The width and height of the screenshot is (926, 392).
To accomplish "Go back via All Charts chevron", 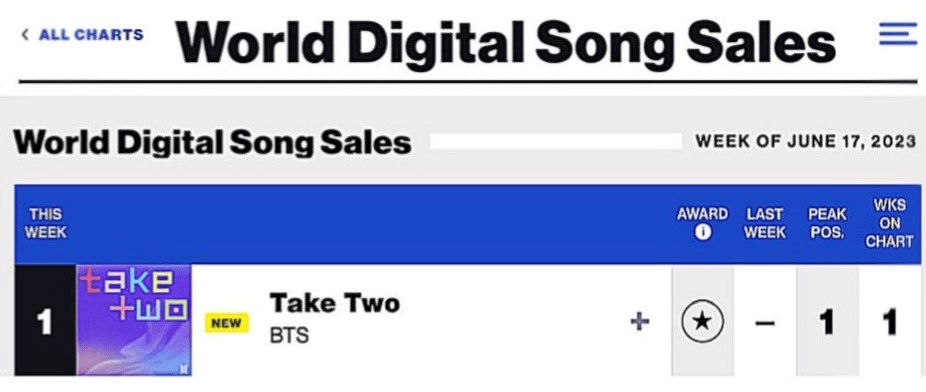I will [24, 35].
